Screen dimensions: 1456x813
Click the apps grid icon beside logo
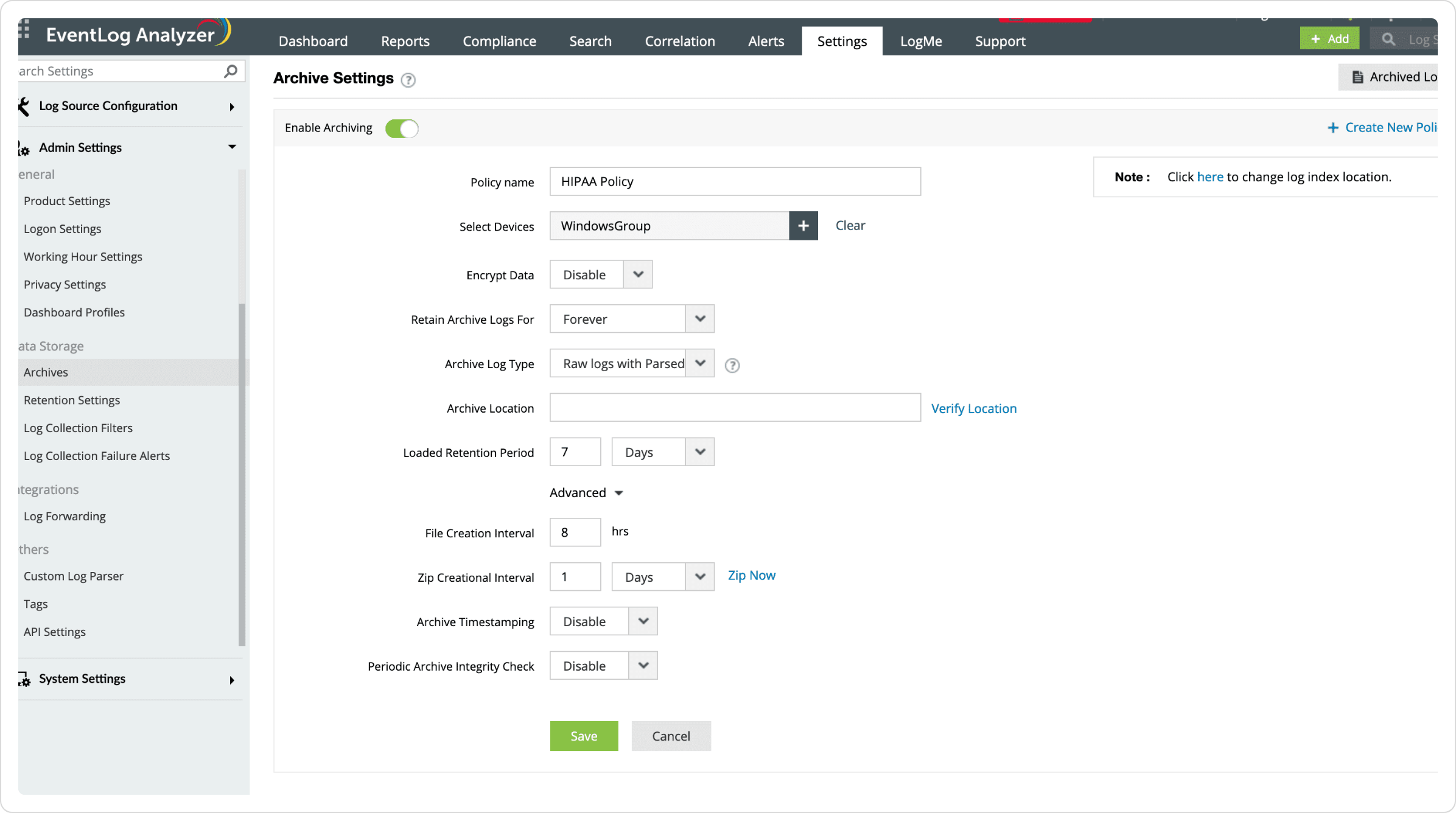pos(24,30)
